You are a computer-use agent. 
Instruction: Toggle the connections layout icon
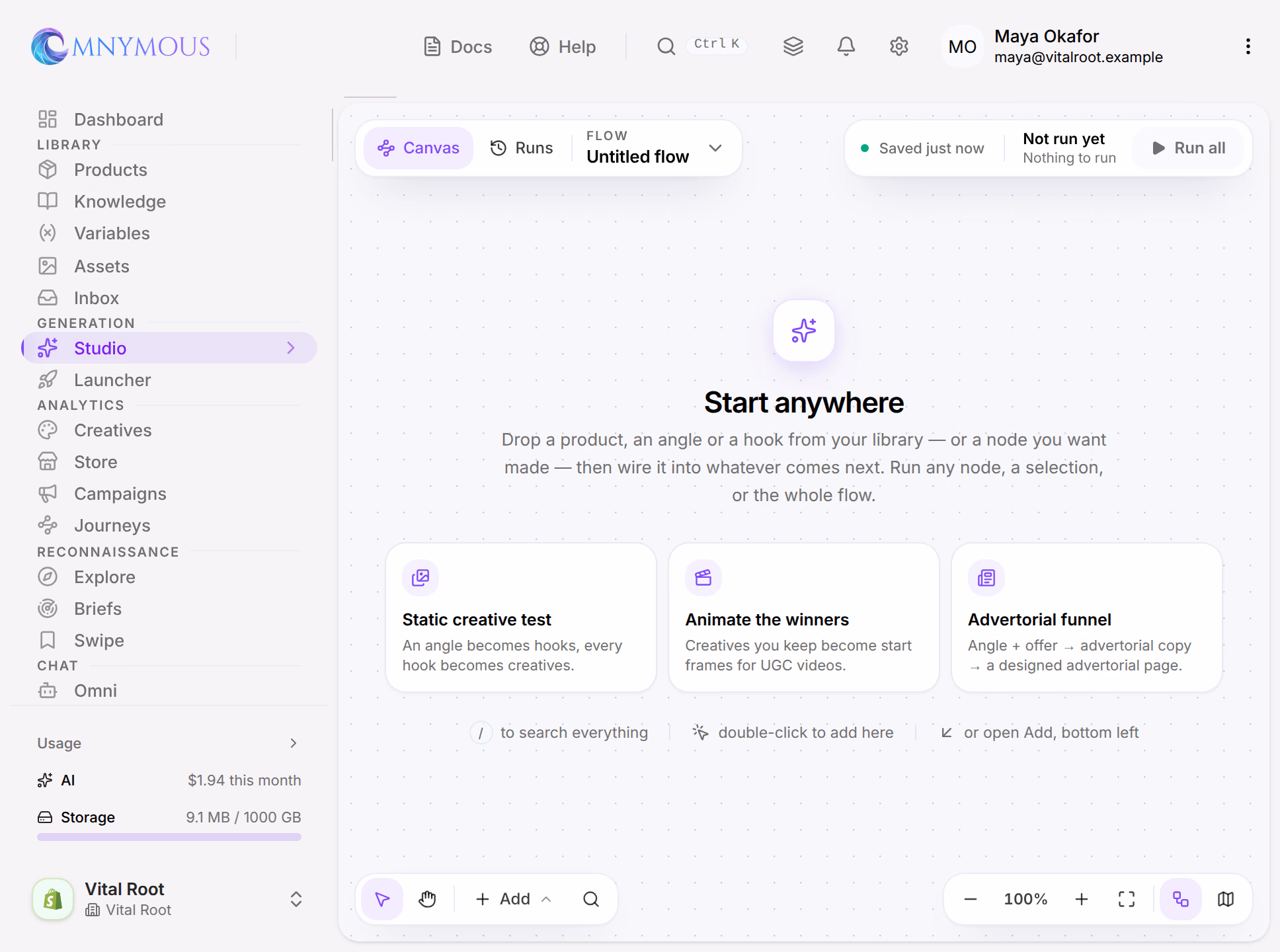click(1181, 899)
